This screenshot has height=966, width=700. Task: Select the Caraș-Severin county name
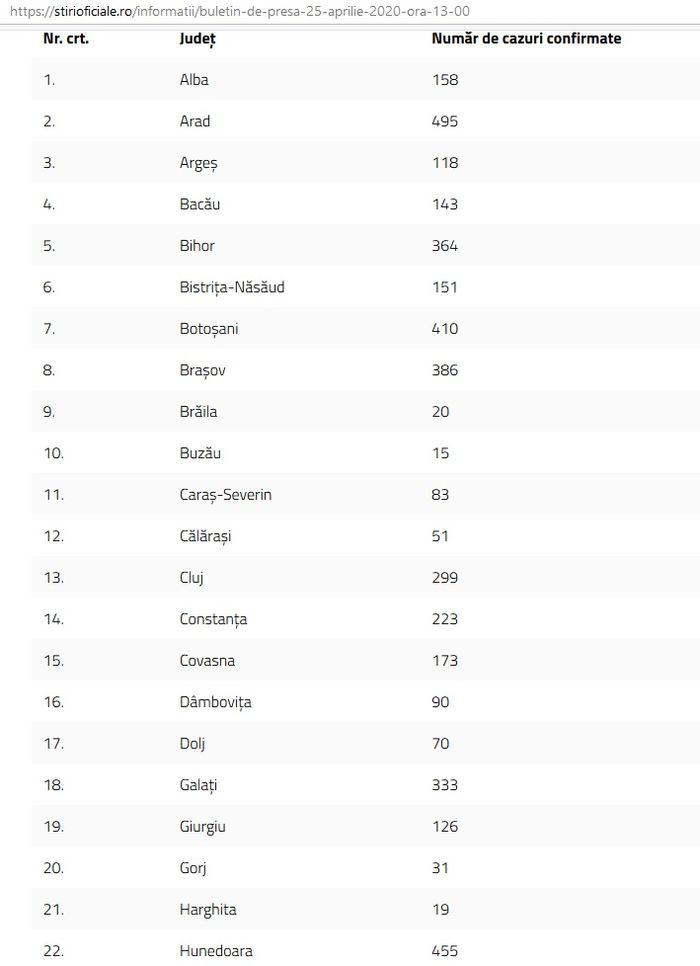[x=226, y=495]
